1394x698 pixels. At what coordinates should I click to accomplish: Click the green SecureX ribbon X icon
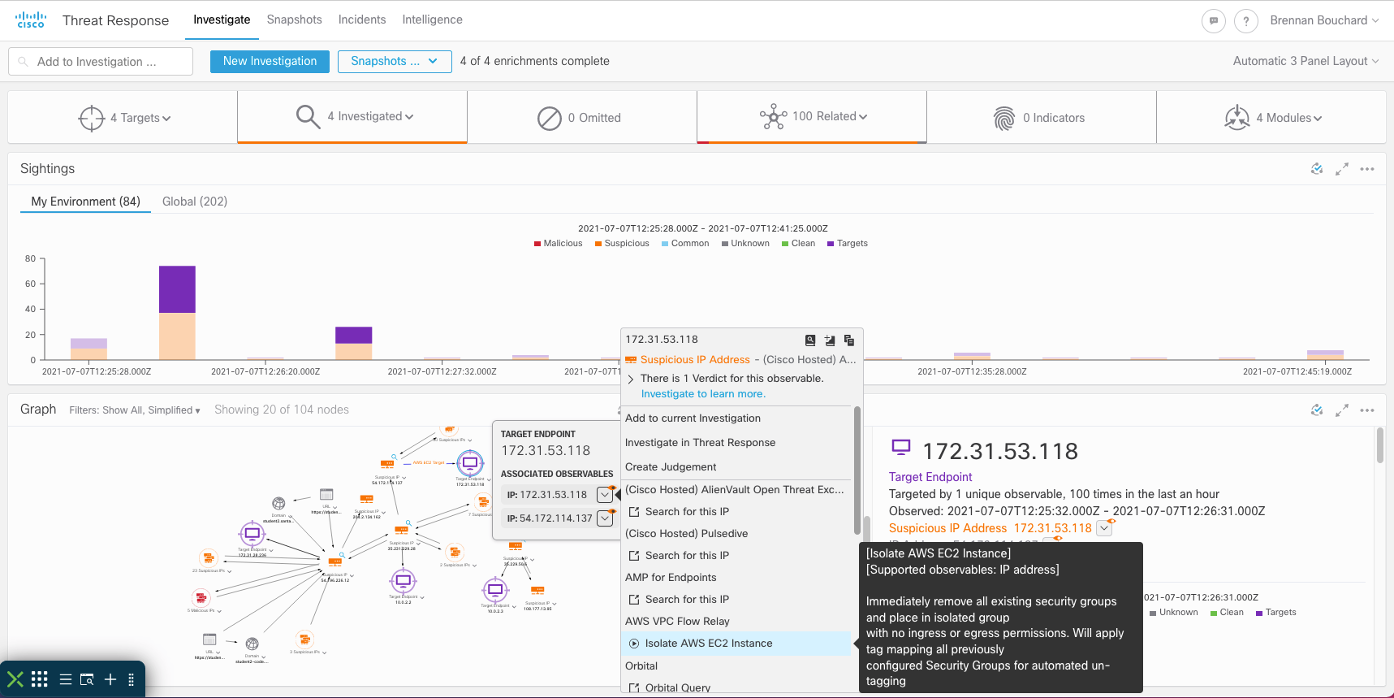[x=15, y=679]
